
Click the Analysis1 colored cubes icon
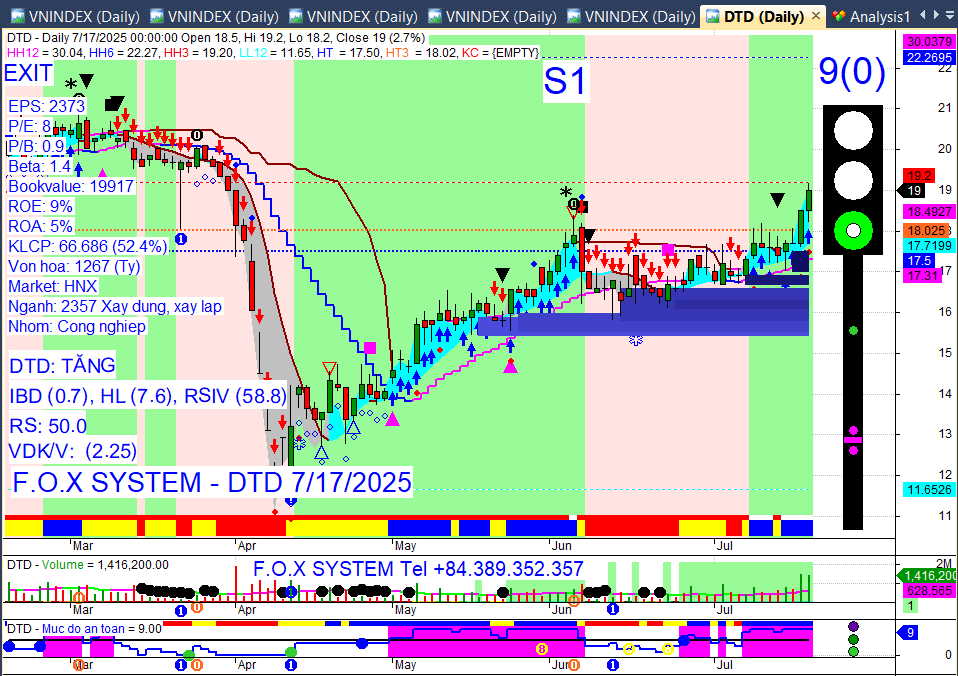[838, 17]
